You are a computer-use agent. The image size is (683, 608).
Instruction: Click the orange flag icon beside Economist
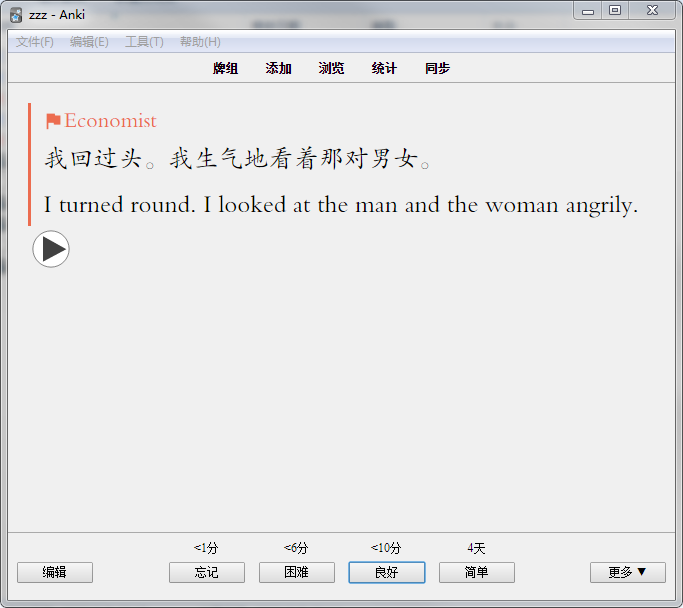point(53,121)
